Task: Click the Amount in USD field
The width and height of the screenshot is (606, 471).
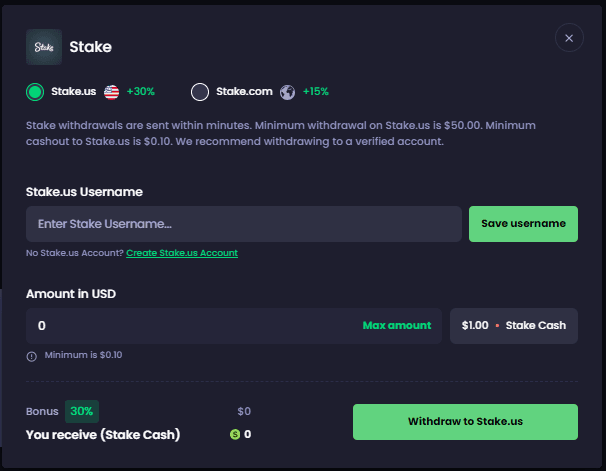Action: tap(190, 326)
